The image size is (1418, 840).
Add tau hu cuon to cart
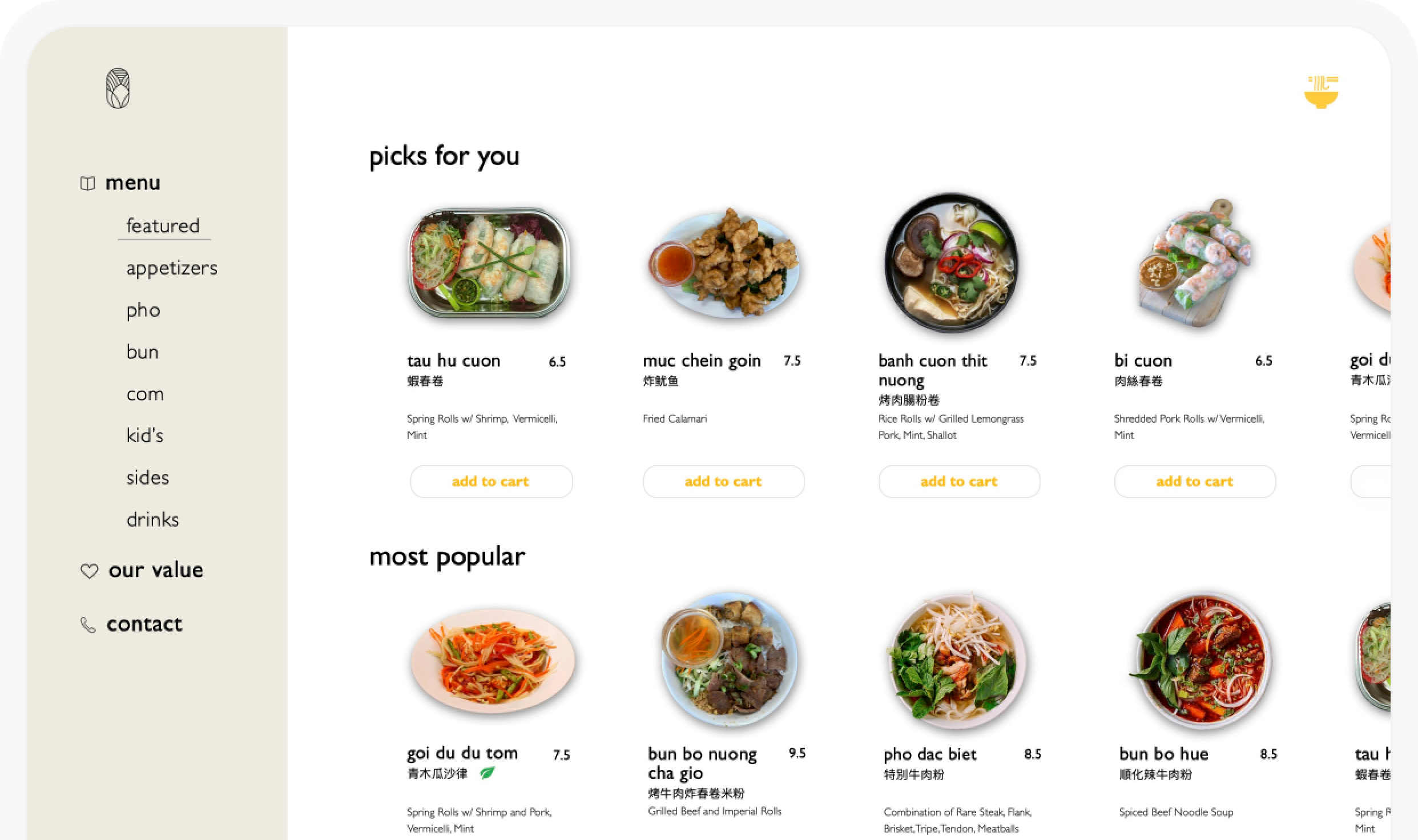coord(491,482)
